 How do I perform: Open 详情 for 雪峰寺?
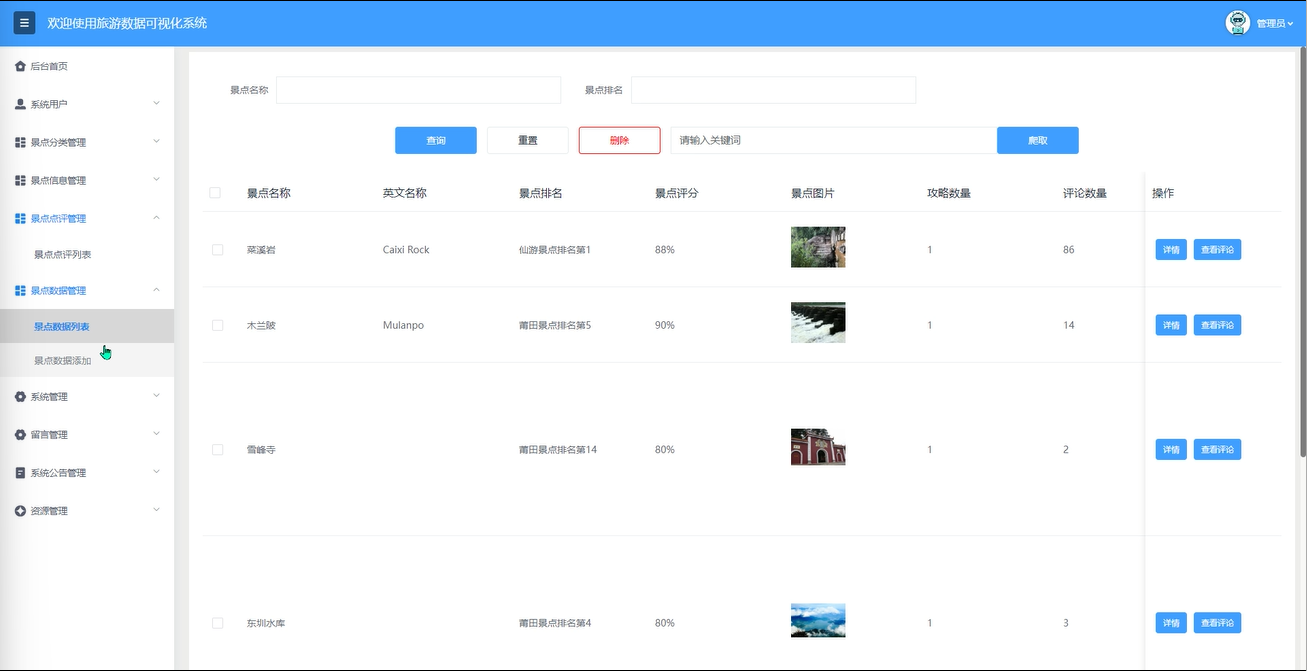click(x=1171, y=449)
